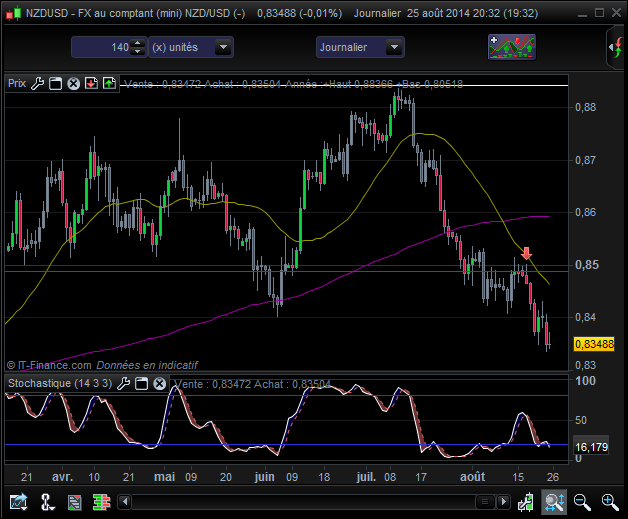Click the mai date axis label
The height and width of the screenshot is (519, 628).
[x=164, y=477]
